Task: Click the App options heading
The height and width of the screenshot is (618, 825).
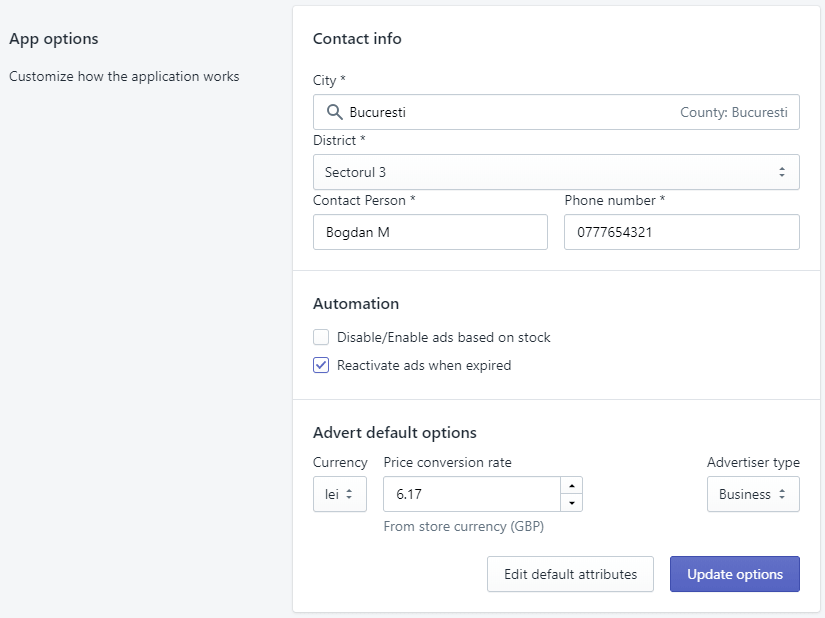Action: 54,39
